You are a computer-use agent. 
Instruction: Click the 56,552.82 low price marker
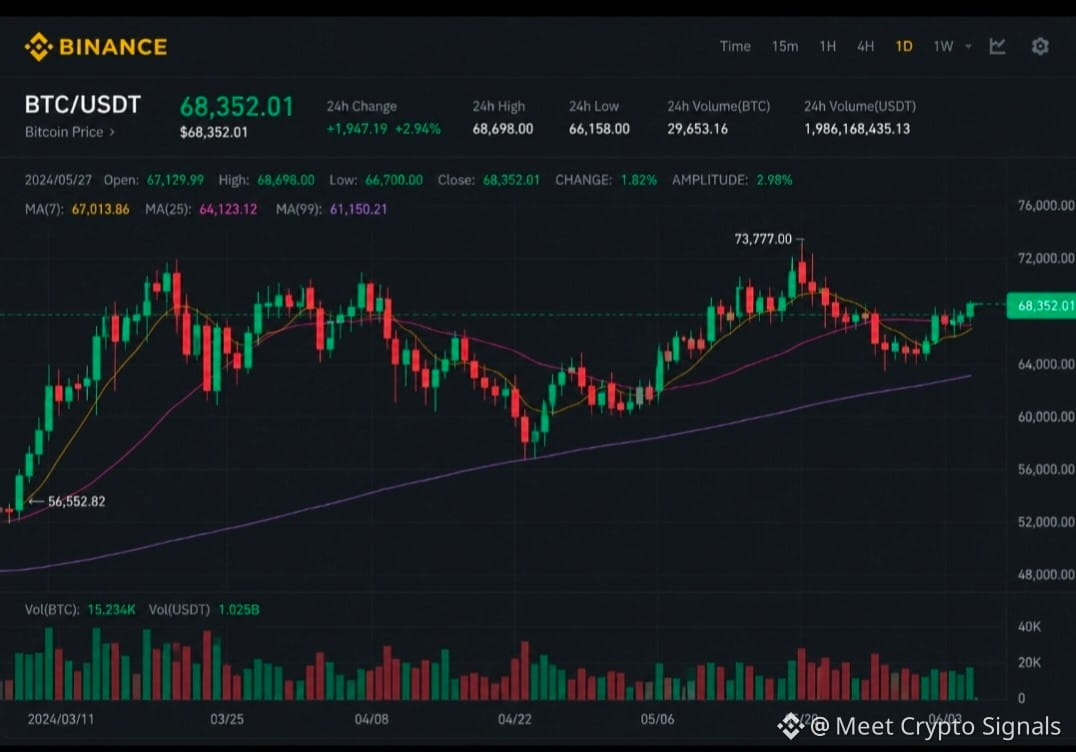77,502
